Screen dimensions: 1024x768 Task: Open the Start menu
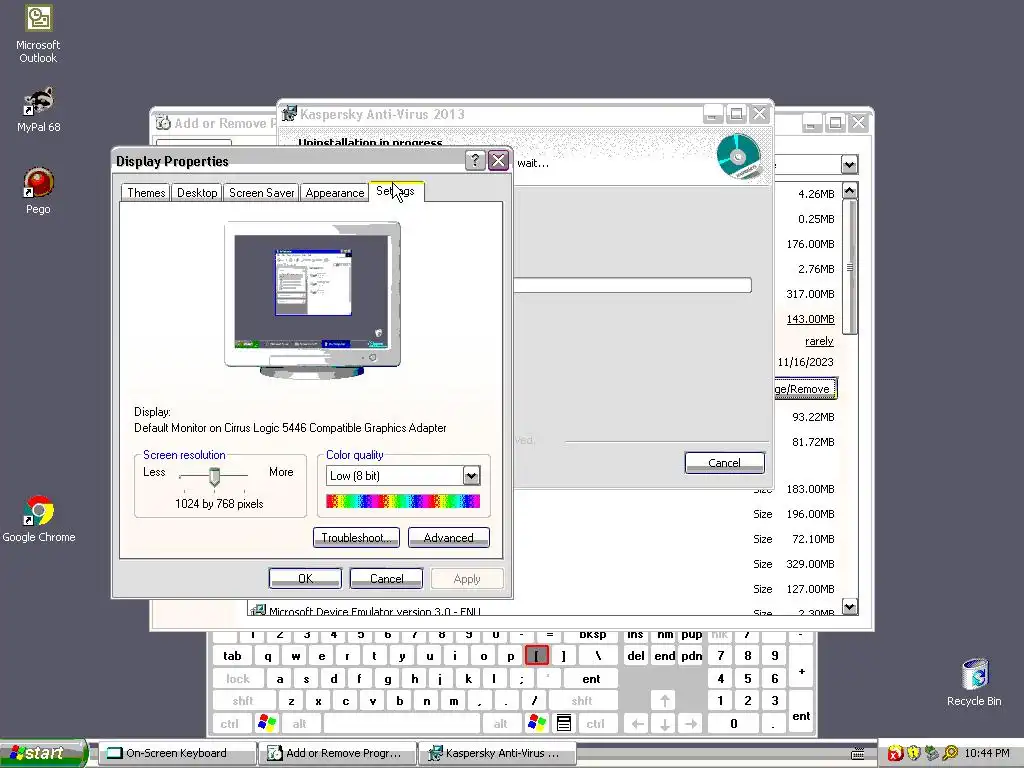coord(43,754)
